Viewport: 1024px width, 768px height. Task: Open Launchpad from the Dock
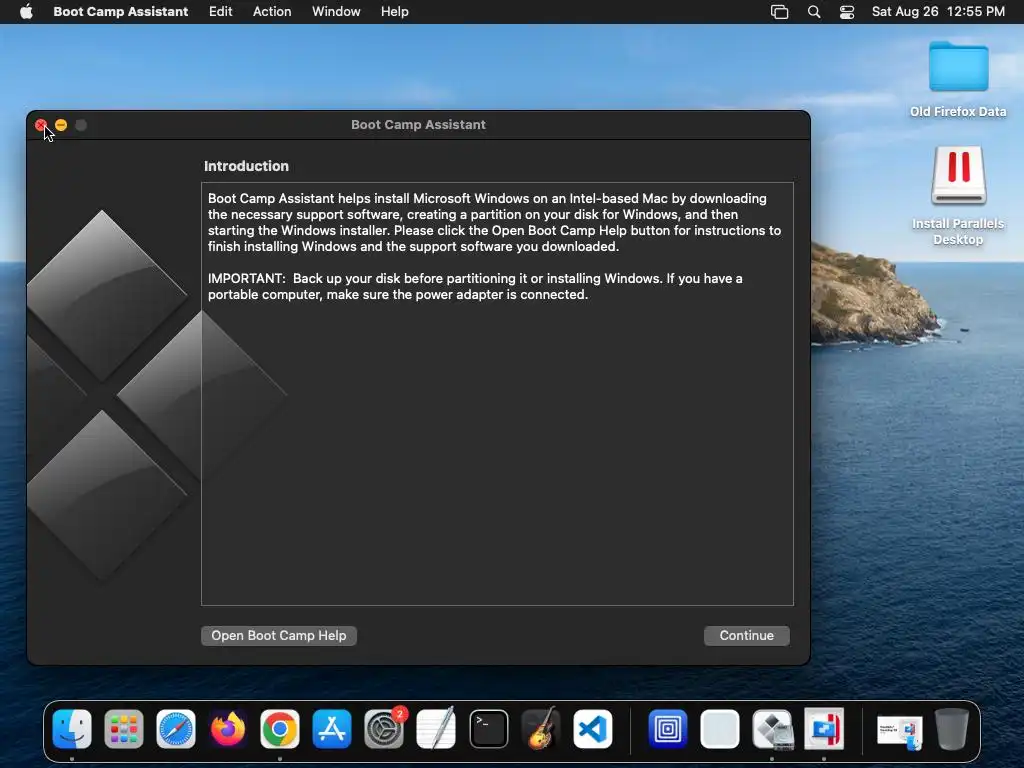tap(123, 729)
